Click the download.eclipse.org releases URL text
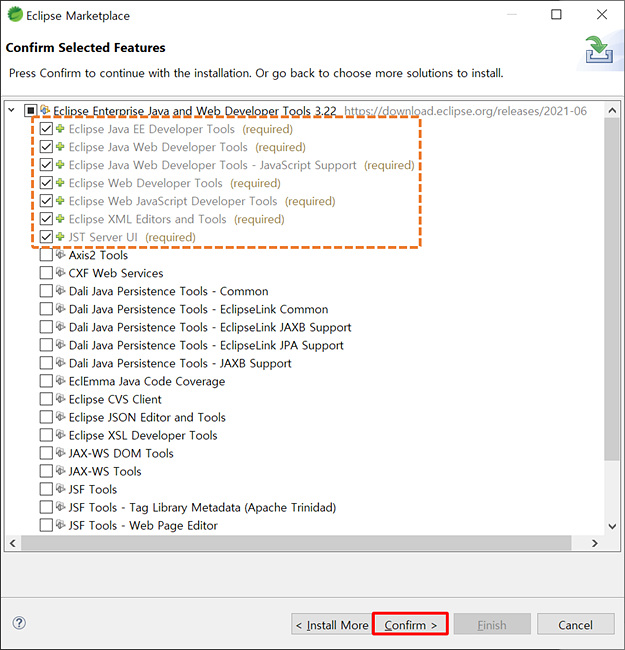625x650 pixels. [465, 111]
